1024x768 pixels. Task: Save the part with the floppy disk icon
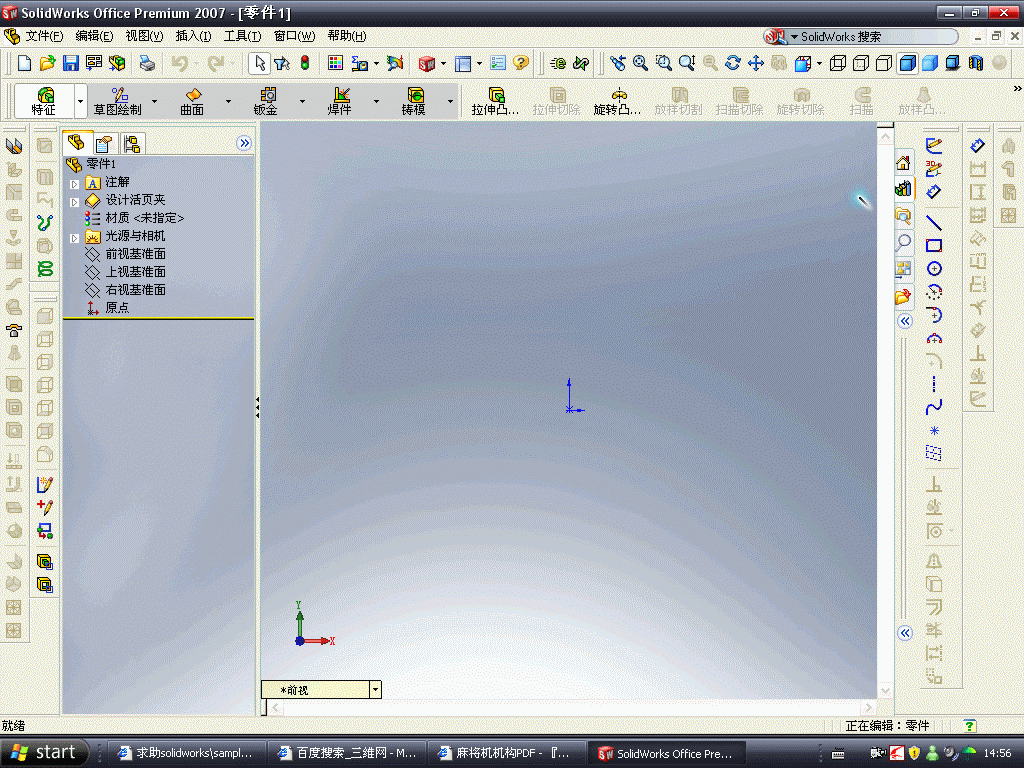[71, 63]
